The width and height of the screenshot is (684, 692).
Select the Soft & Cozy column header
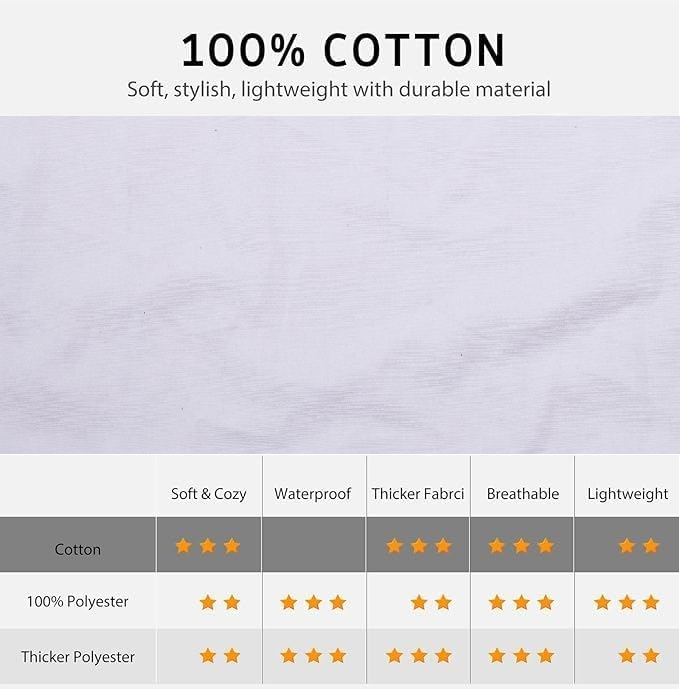[209, 494]
